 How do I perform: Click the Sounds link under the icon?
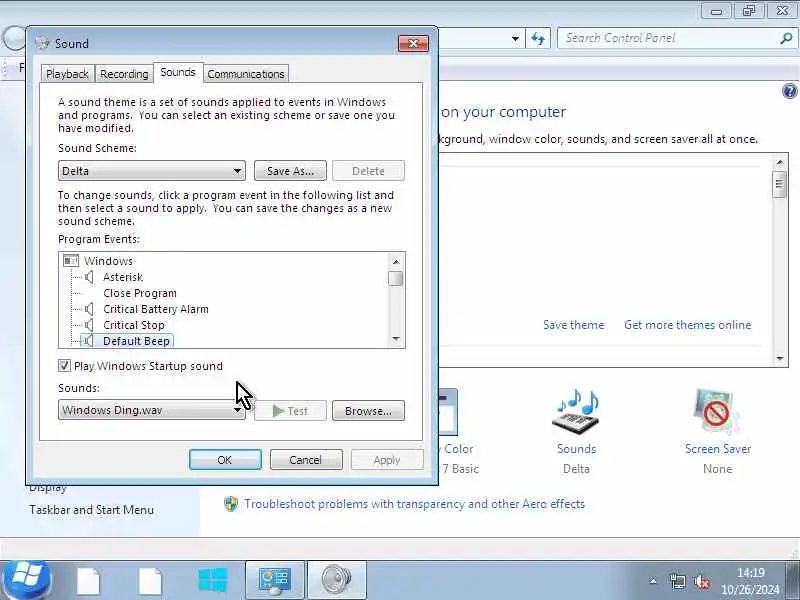point(577,449)
